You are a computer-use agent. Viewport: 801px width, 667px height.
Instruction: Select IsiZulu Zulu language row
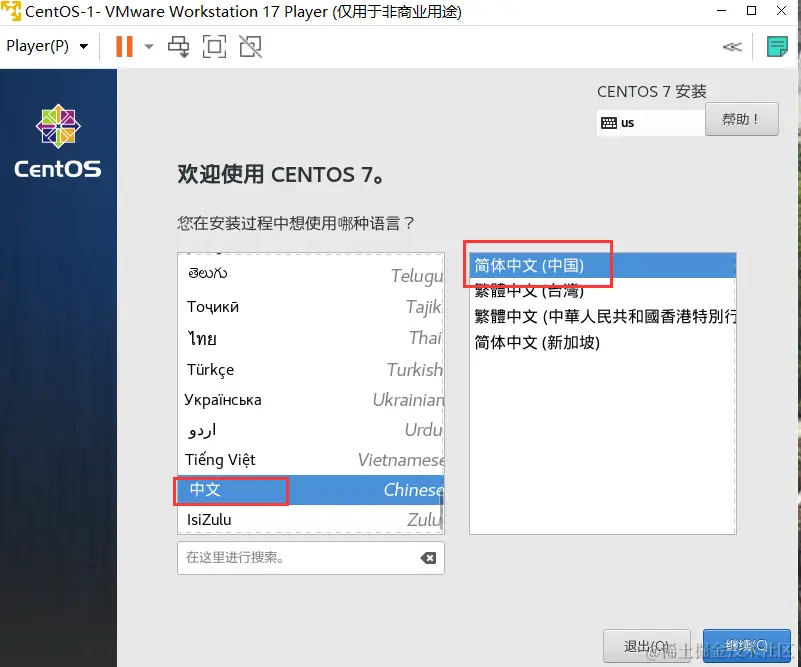[311, 519]
